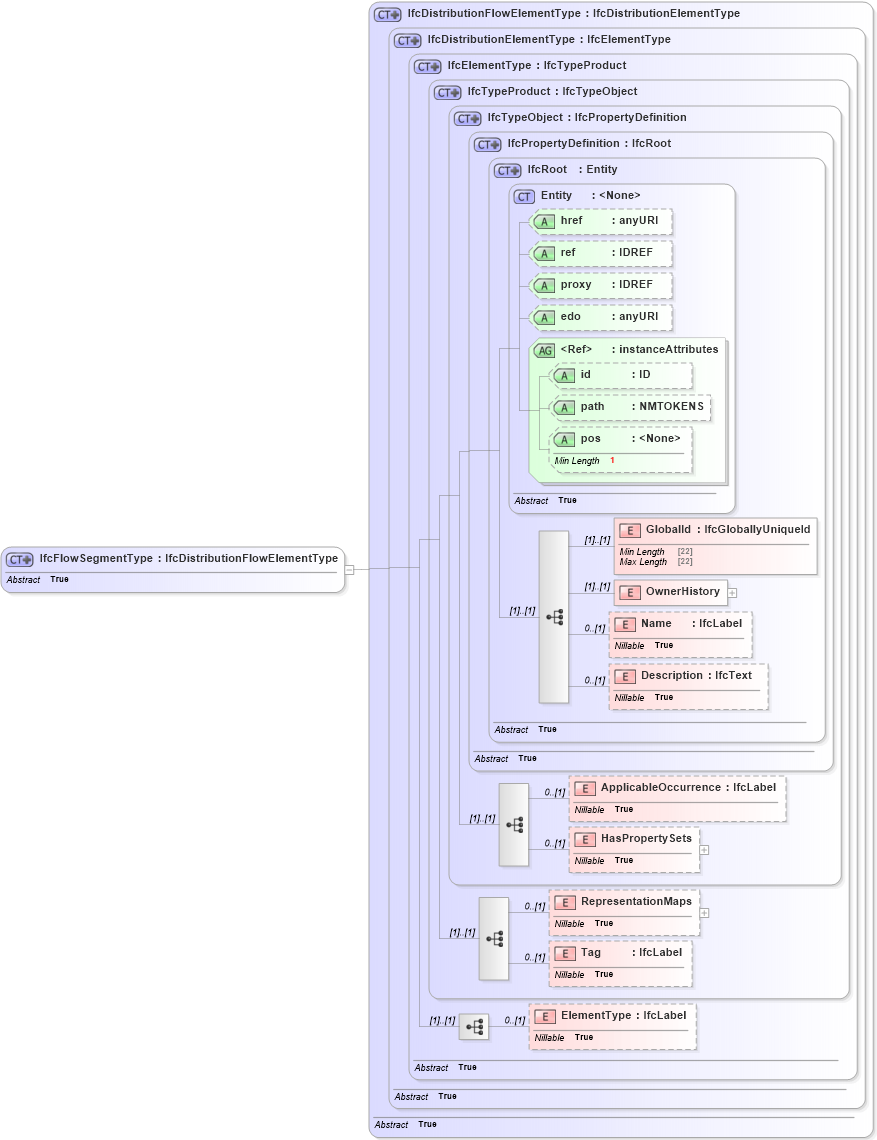
Task: Click the instanceAttributes attribute group icon
Action: pos(546,350)
